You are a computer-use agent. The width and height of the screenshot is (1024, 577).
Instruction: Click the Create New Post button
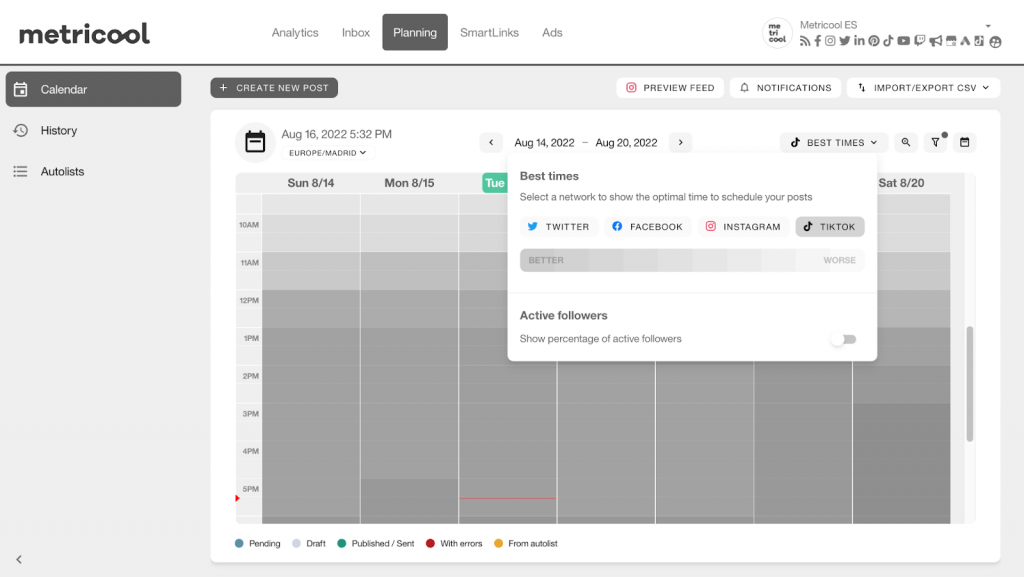(x=274, y=87)
